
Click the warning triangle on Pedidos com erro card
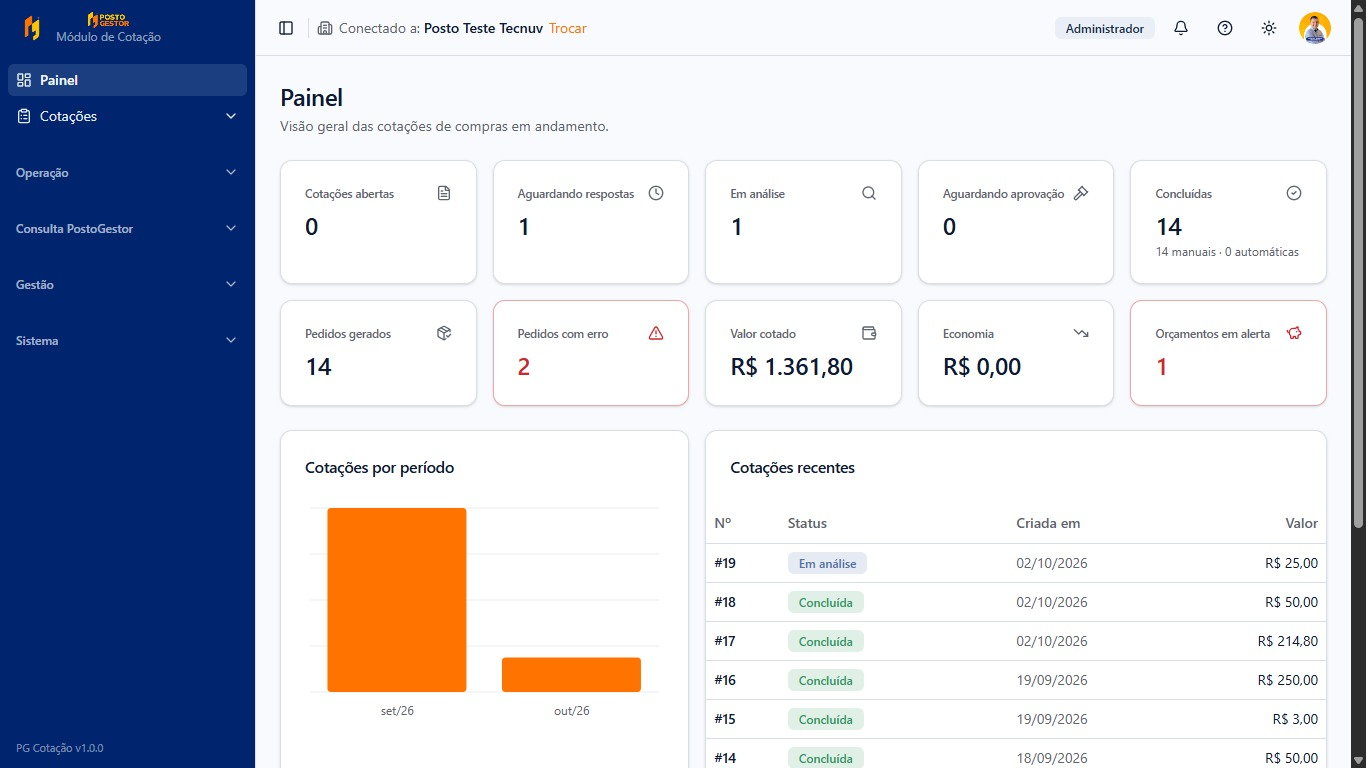coord(656,333)
